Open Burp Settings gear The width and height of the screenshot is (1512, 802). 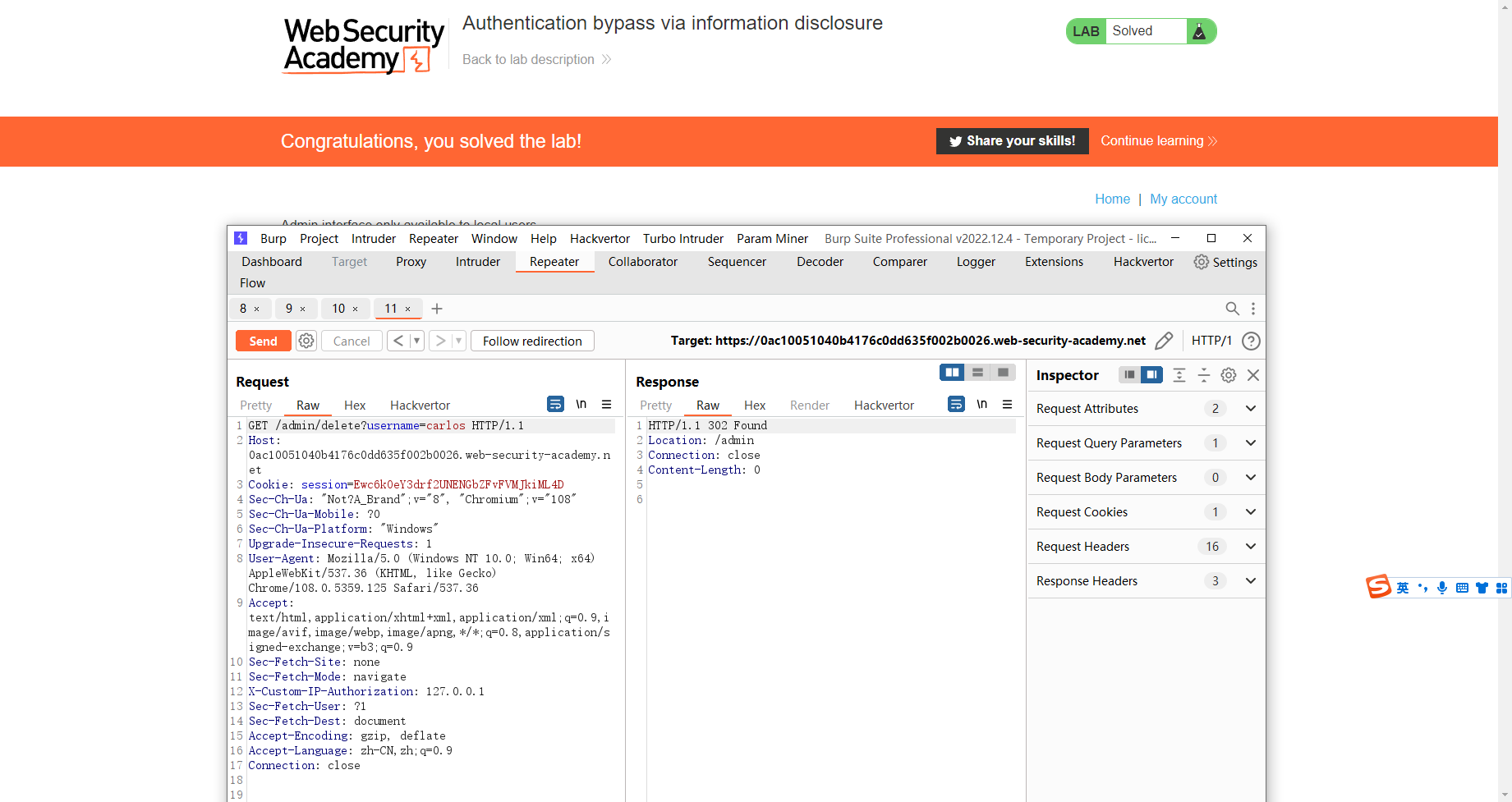(1225, 262)
